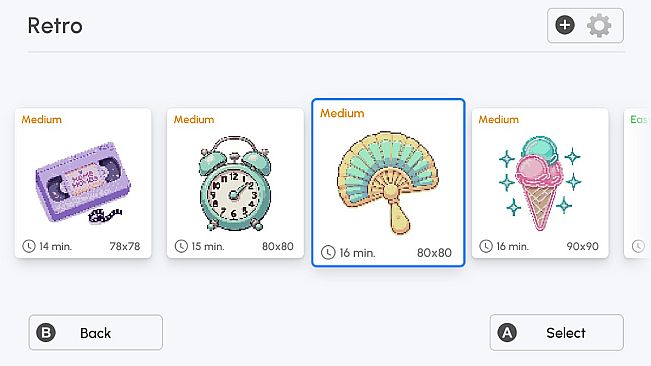Click the plus icon in top-right box

pyautogui.click(x=565, y=25)
